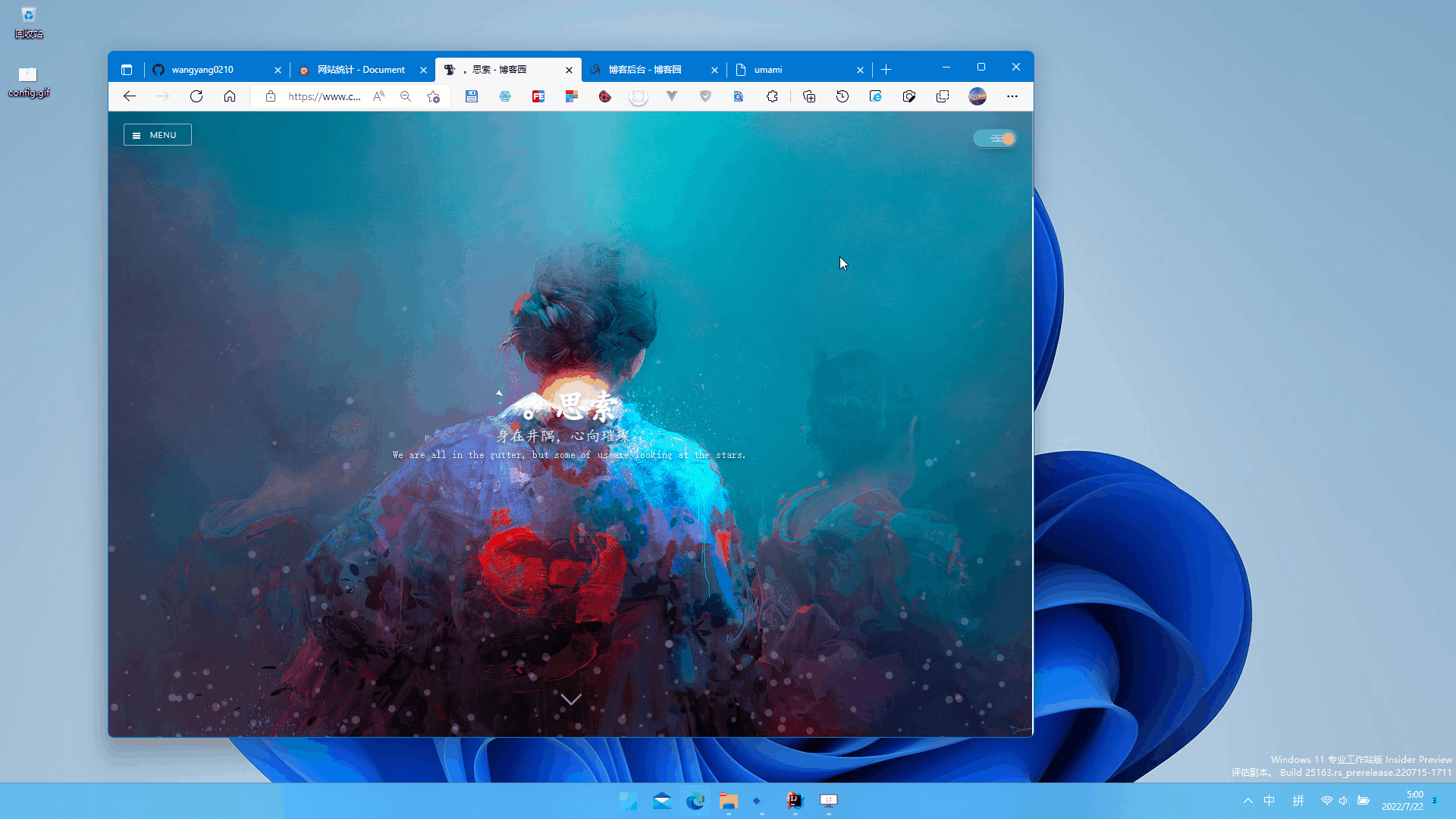Toggle the day/night theme switch
Image resolution: width=1456 pixels, height=819 pixels.
point(995,139)
